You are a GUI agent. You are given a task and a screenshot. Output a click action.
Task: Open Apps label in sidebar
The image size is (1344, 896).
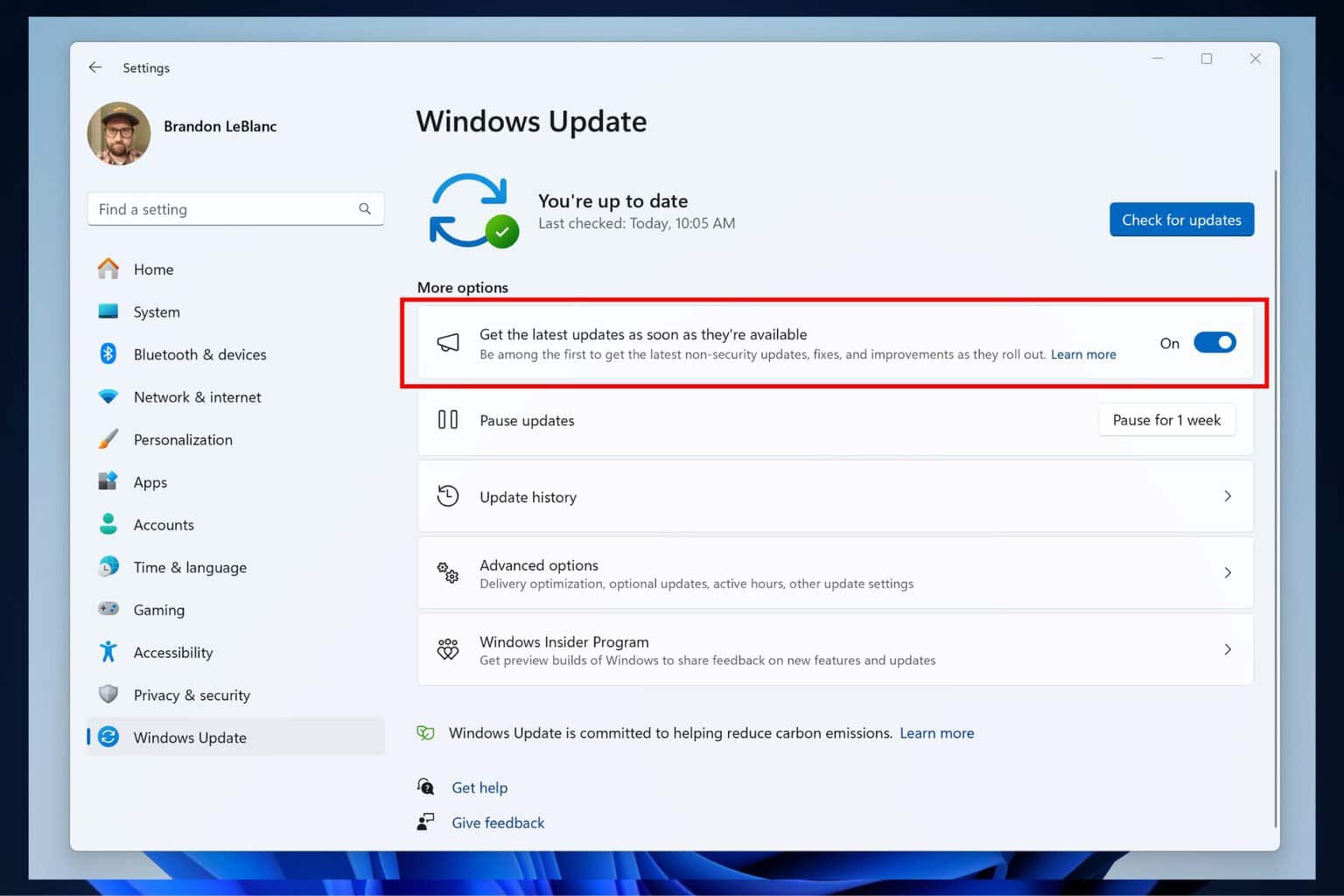[x=150, y=482]
